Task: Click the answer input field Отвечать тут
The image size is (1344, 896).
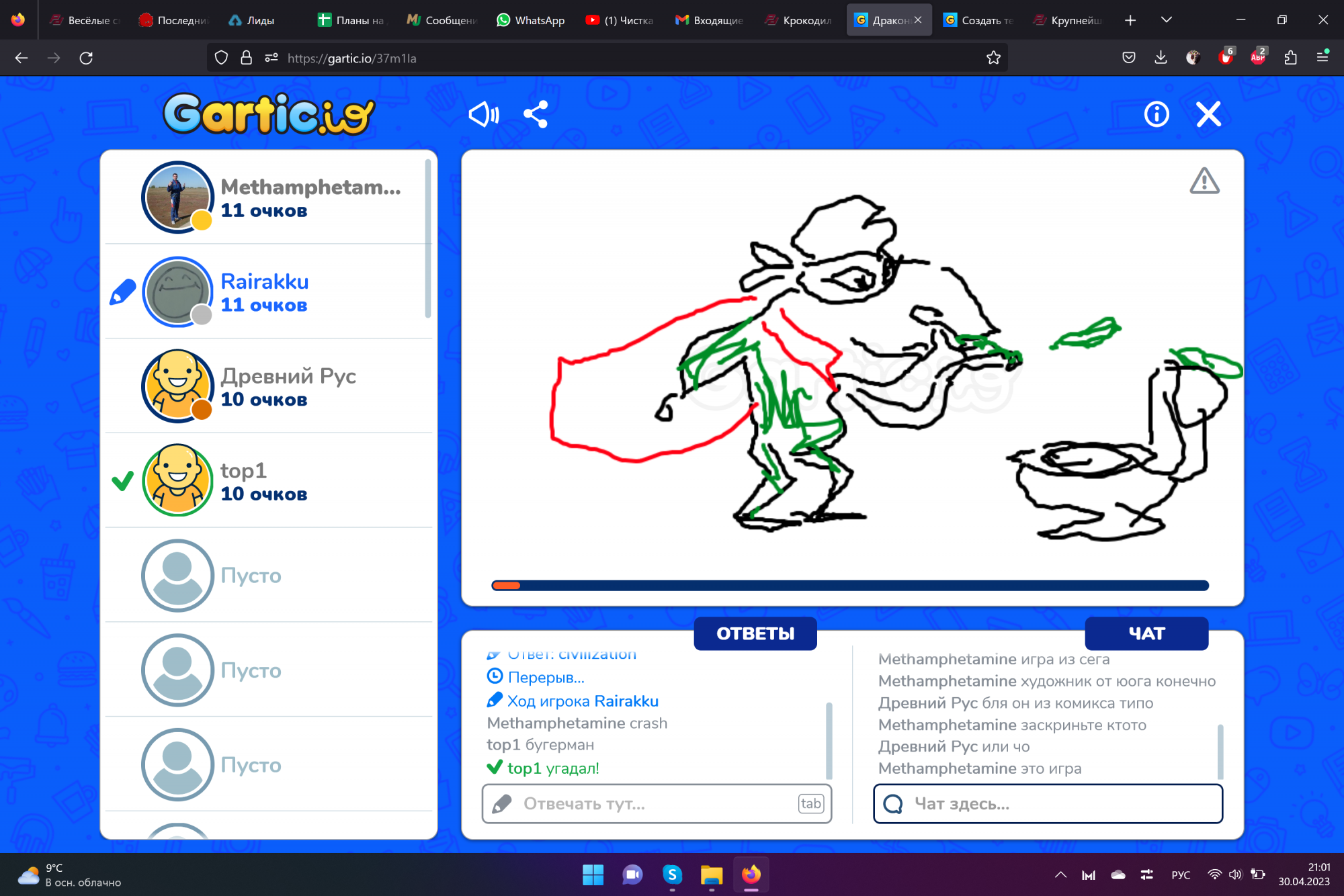Action: tap(638, 803)
